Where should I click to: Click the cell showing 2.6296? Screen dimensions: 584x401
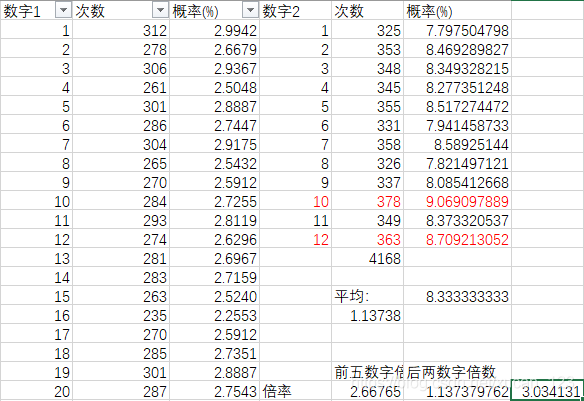tap(215, 239)
